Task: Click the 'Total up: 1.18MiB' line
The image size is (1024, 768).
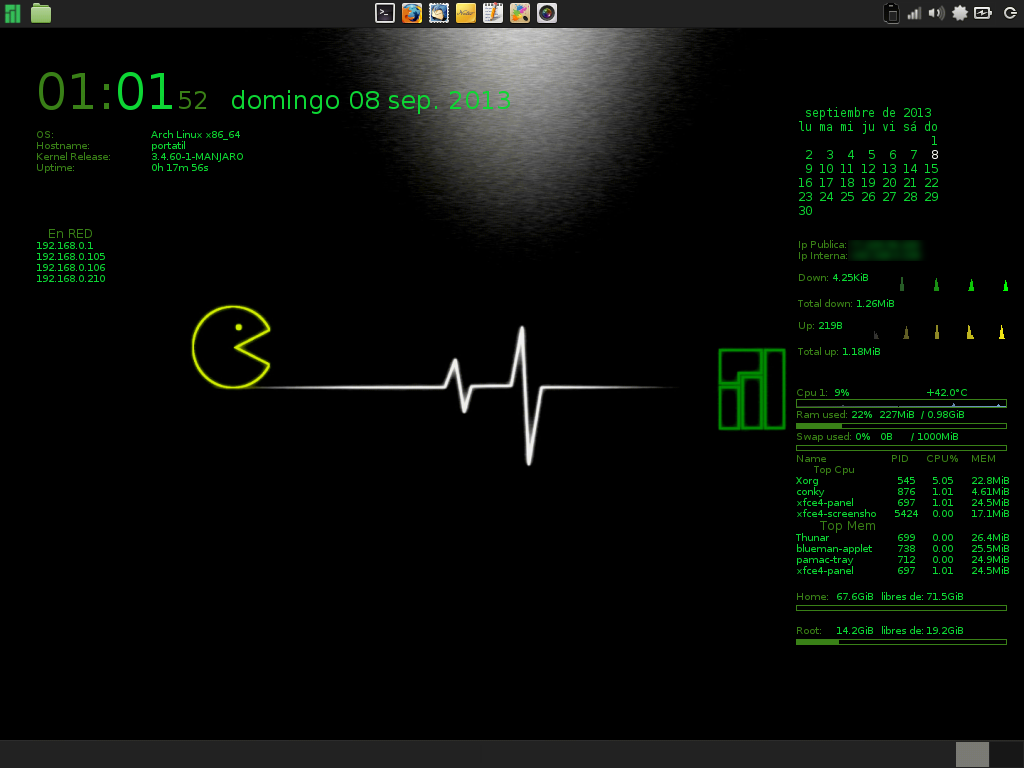Action: point(839,352)
